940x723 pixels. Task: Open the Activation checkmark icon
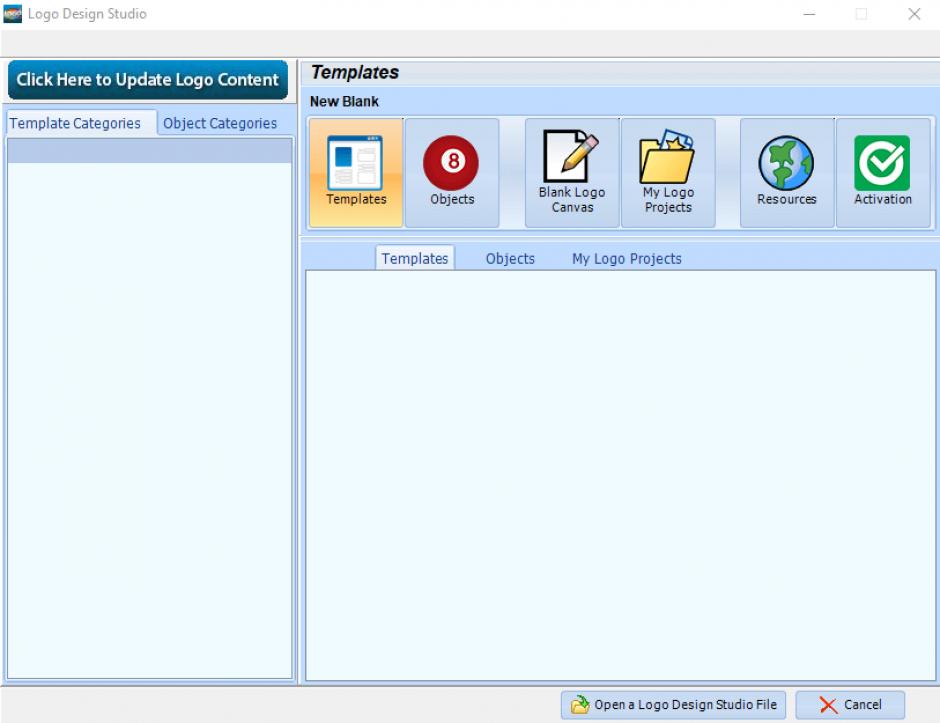click(882, 173)
